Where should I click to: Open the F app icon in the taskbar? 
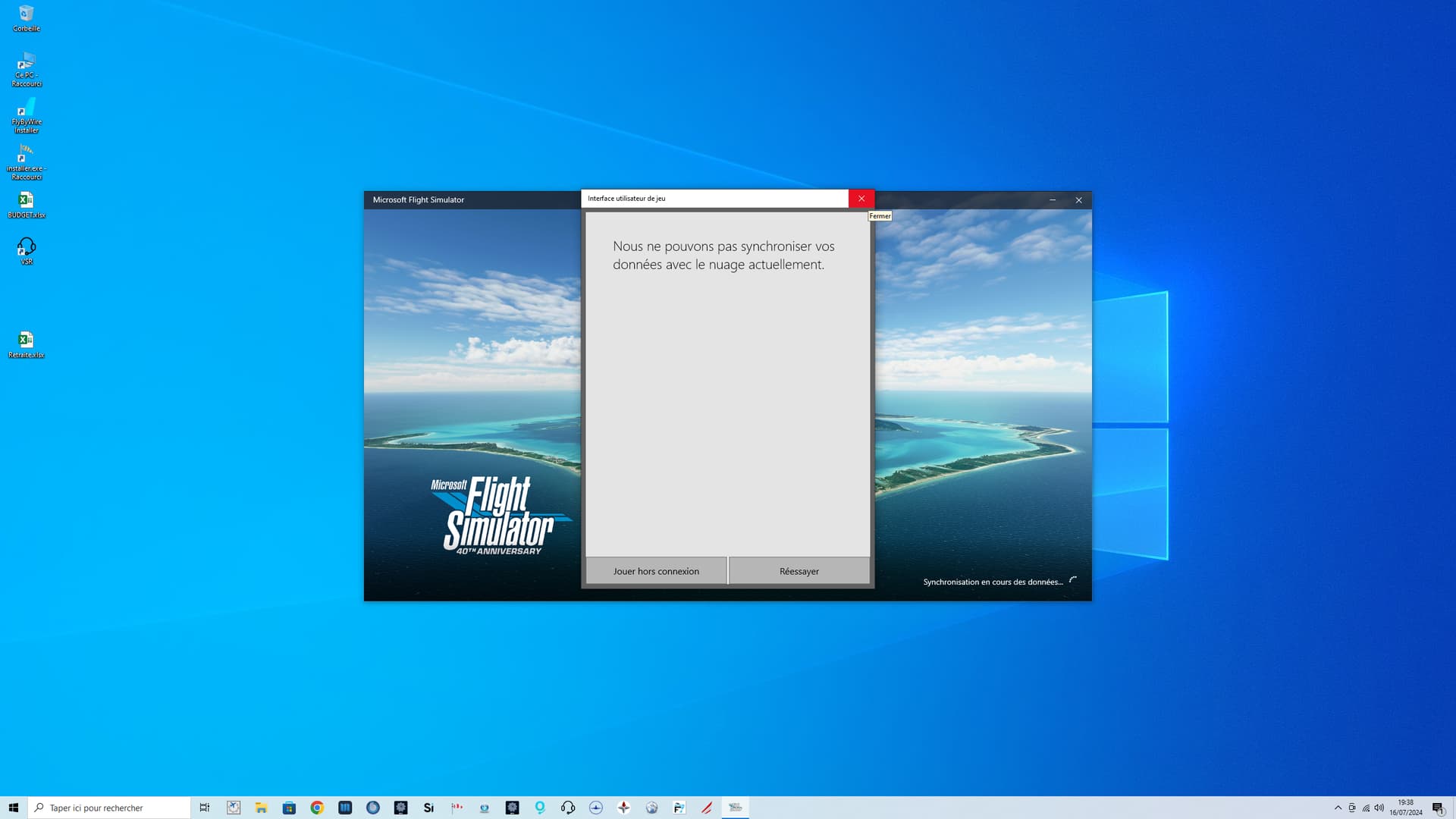pos(679,808)
